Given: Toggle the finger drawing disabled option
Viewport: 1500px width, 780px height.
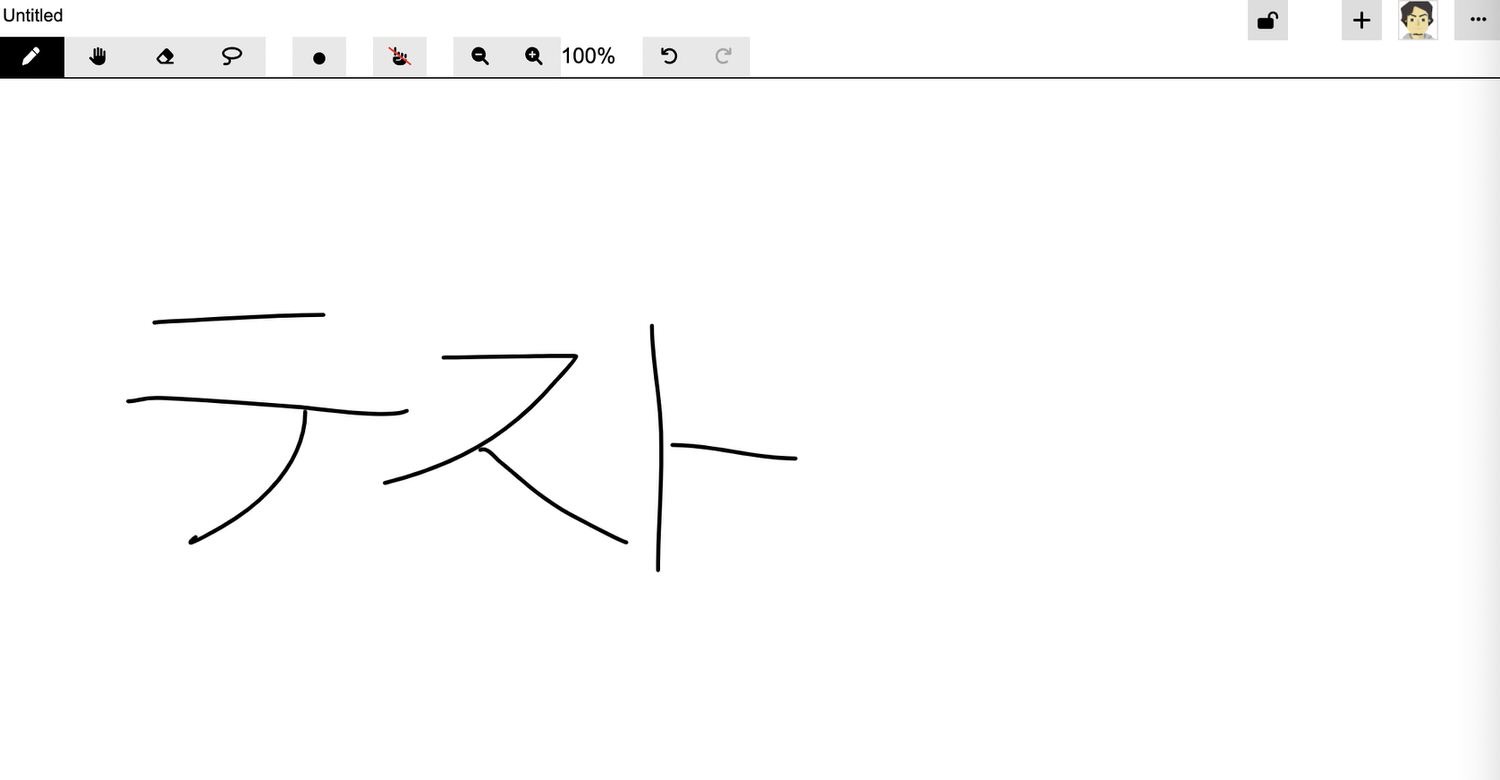Looking at the screenshot, I should [x=400, y=57].
